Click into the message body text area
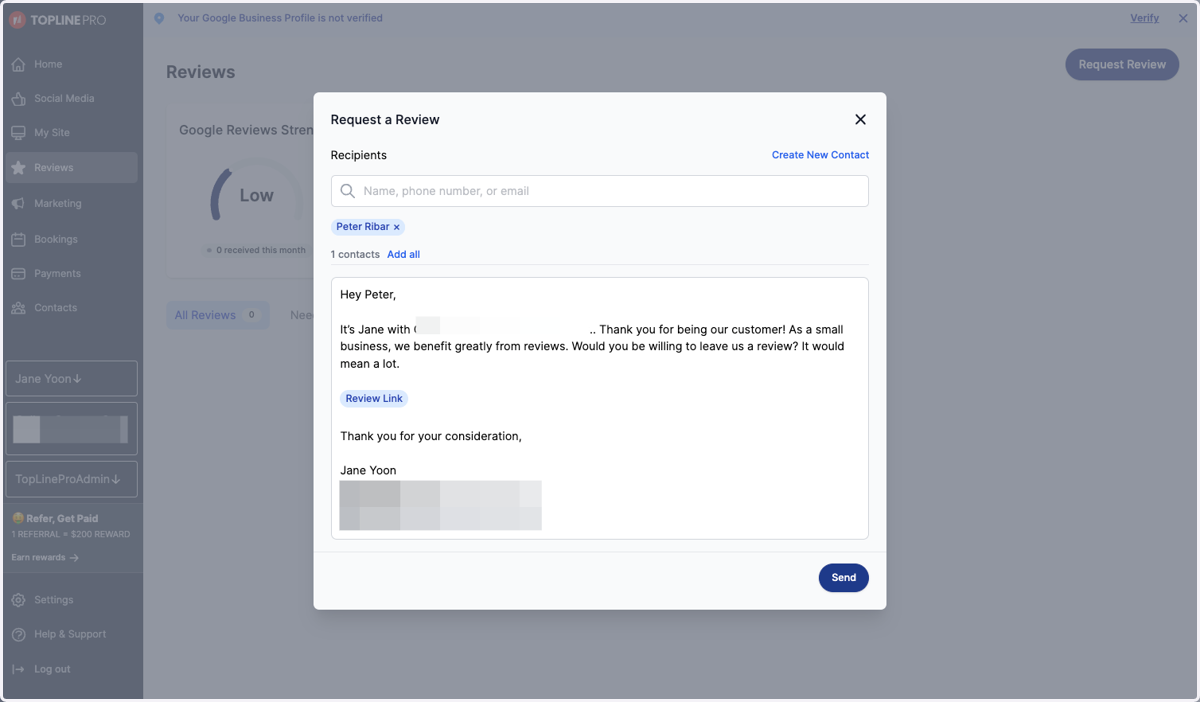The height and width of the screenshot is (702, 1200). (599, 408)
